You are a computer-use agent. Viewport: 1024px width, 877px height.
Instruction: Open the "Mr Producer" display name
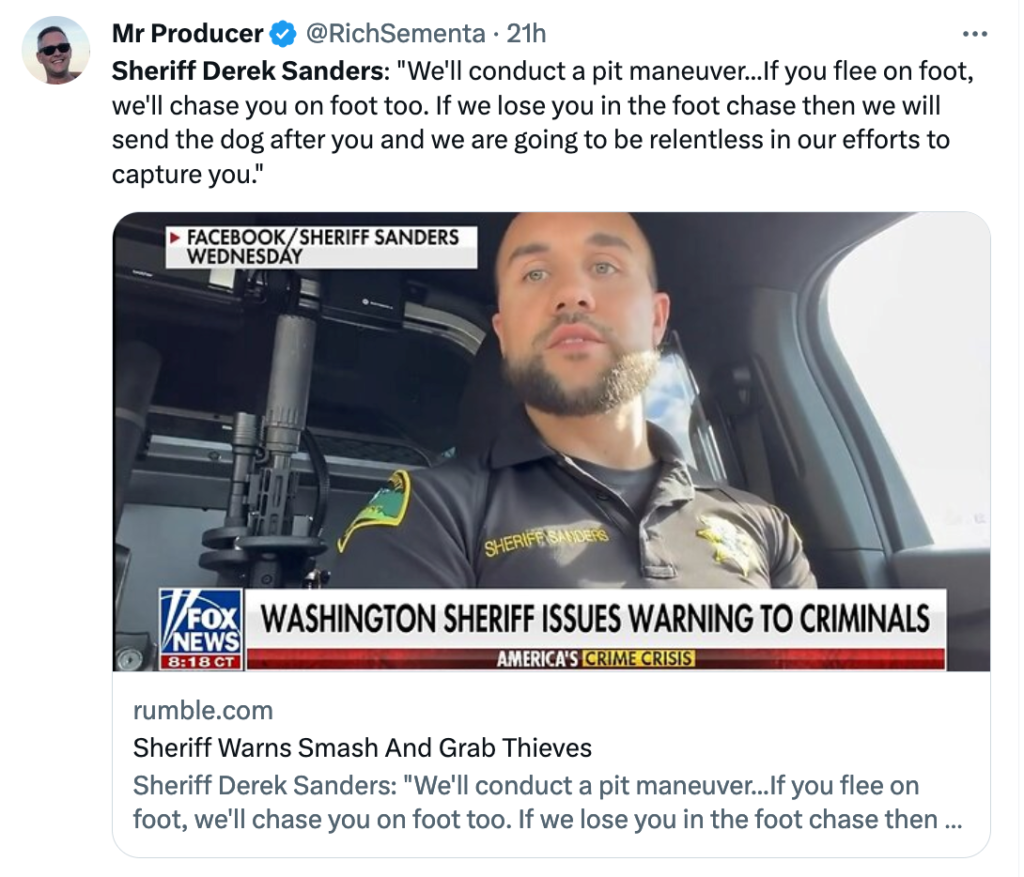click(x=187, y=34)
